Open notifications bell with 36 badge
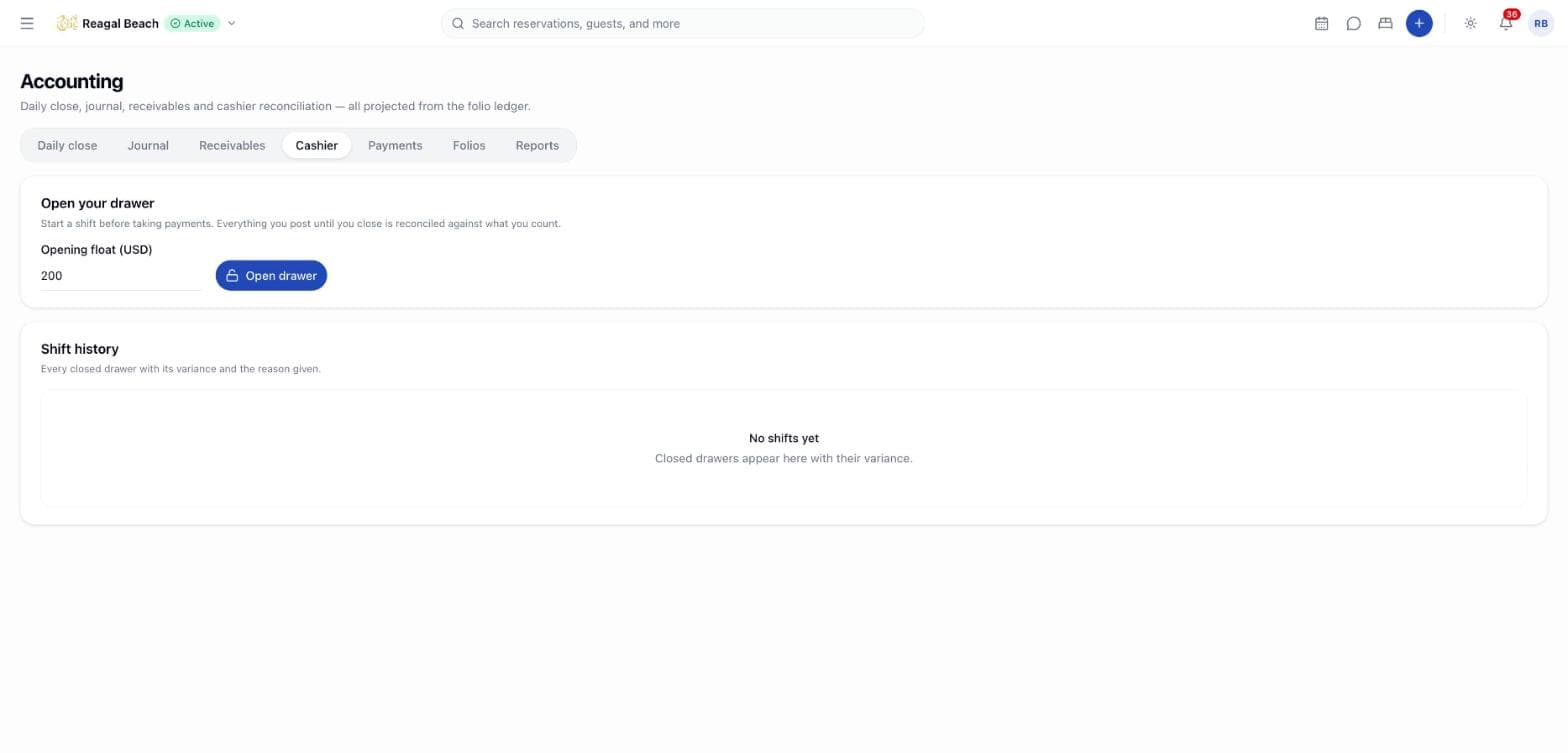Viewport: 1568px width, 753px height. pyautogui.click(x=1506, y=22)
